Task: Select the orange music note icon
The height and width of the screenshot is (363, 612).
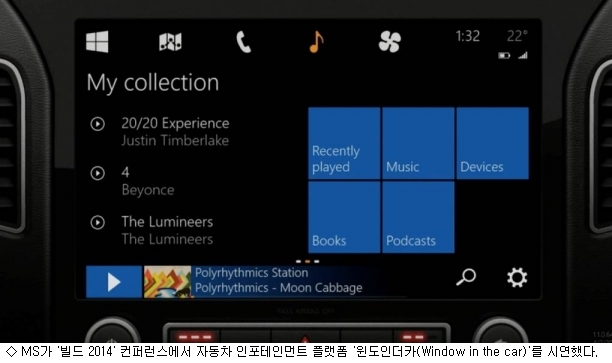Action: [x=317, y=41]
